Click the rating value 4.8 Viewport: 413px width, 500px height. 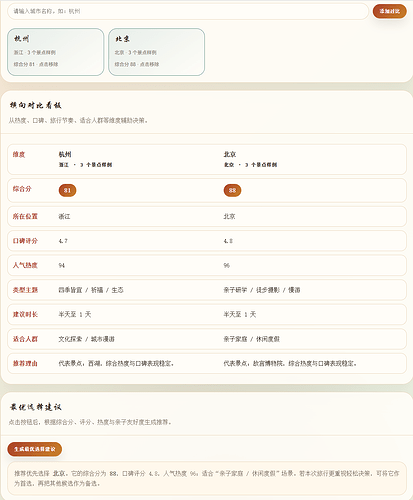228,241
